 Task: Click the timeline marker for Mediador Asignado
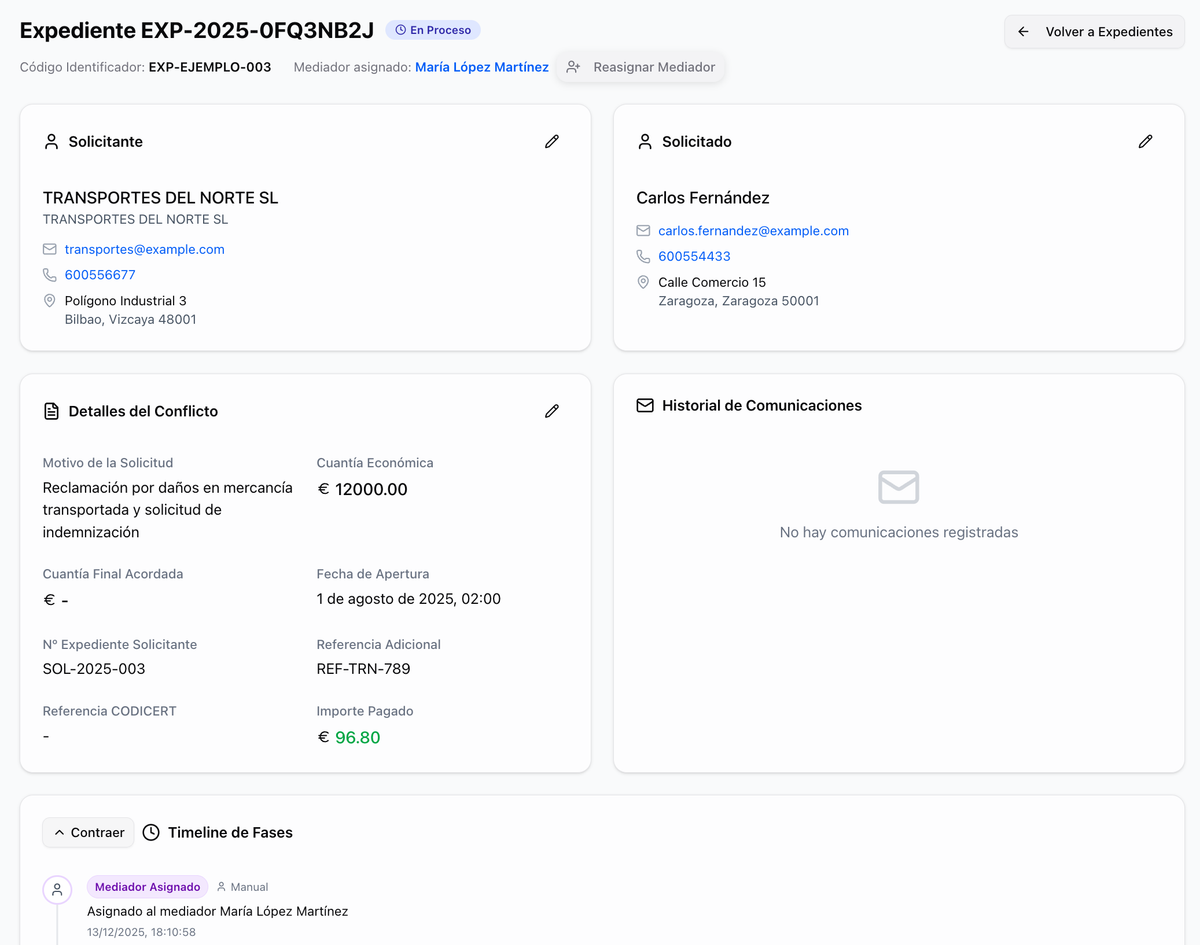[57, 889]
